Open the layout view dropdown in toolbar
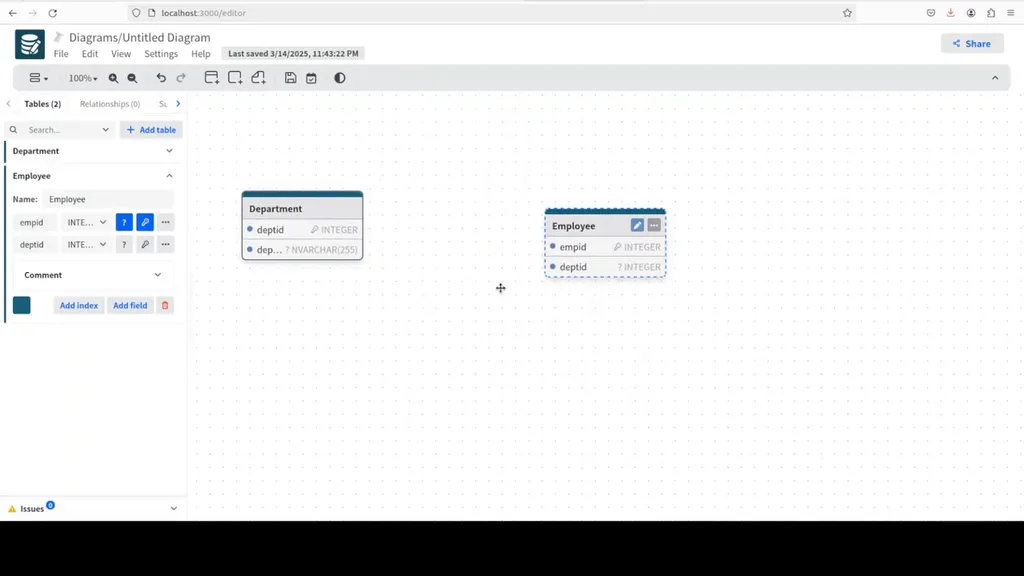 [x=39, y=78]
